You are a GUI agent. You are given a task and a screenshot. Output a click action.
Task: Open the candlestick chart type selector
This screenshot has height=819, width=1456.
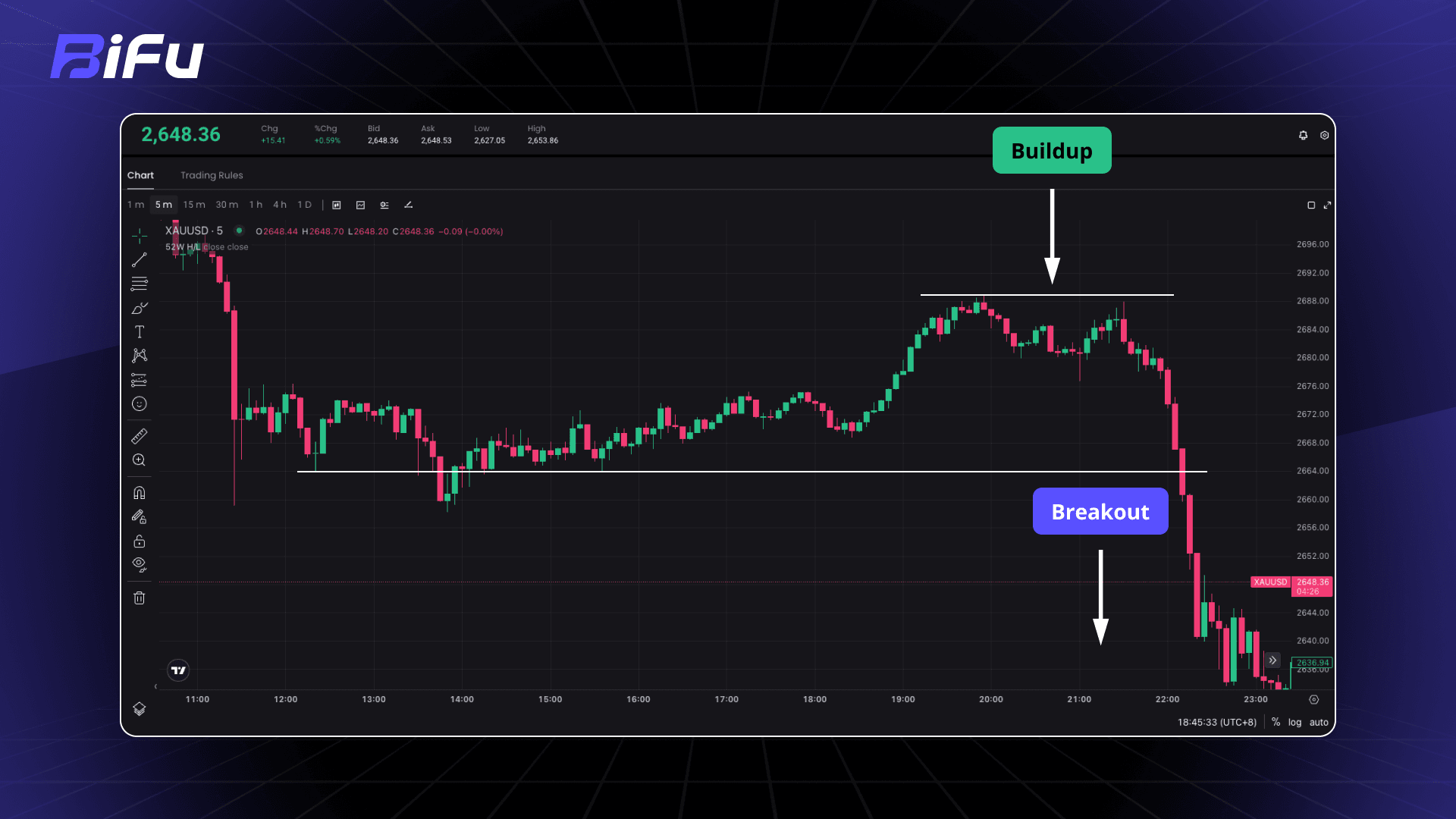point(337,205)
